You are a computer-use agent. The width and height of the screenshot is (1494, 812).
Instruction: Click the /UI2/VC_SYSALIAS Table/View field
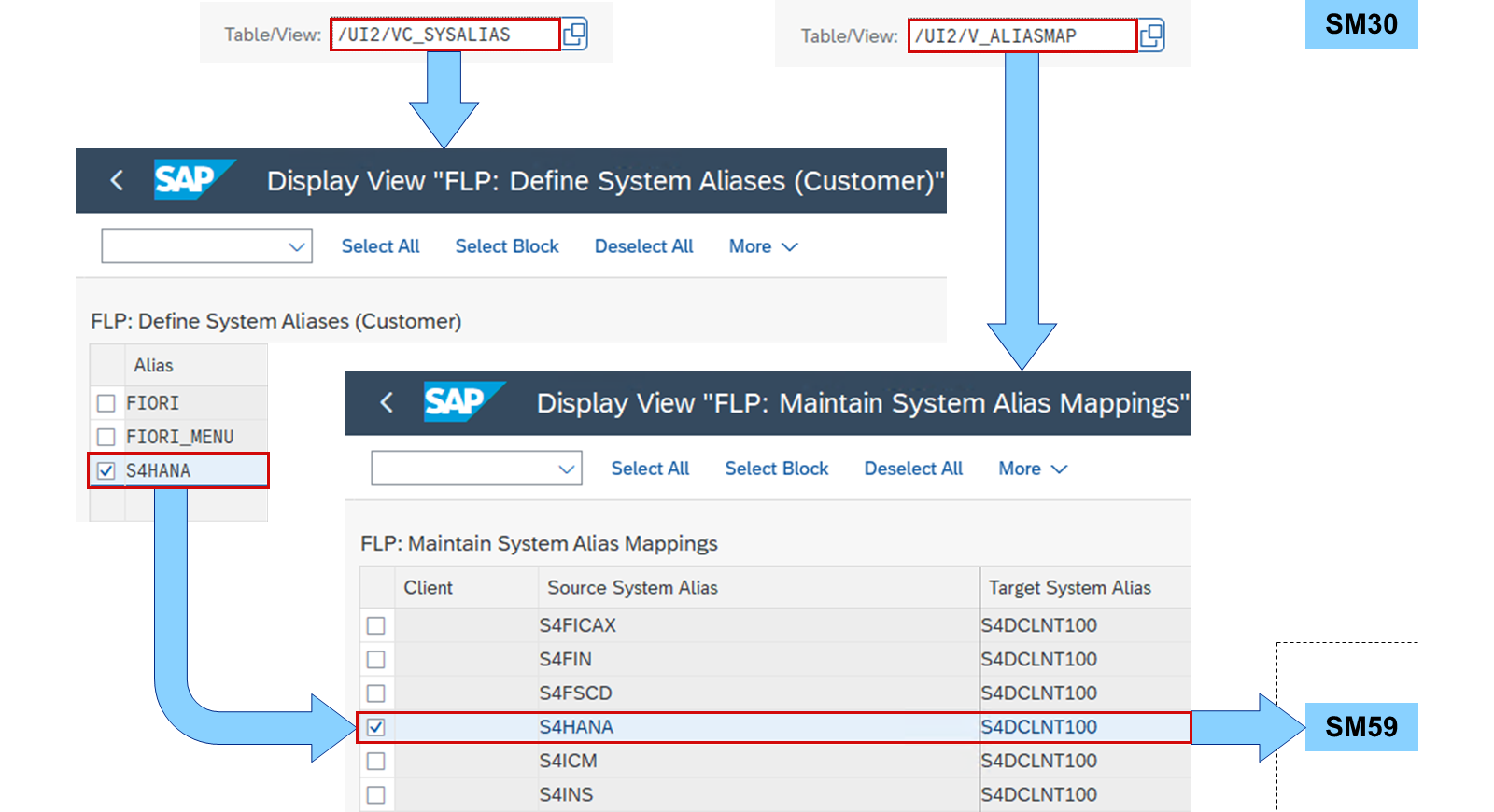[x=444, y=35]
